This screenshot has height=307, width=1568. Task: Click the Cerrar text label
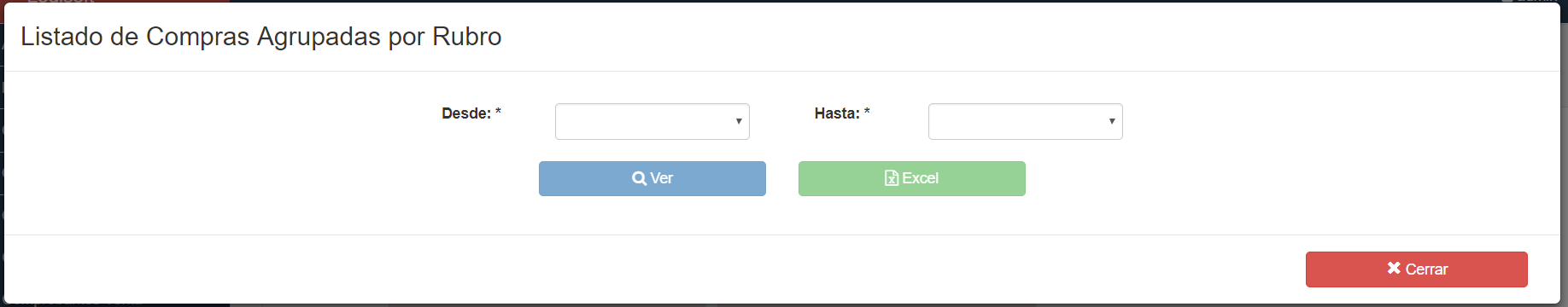[x=1427, y=269]
